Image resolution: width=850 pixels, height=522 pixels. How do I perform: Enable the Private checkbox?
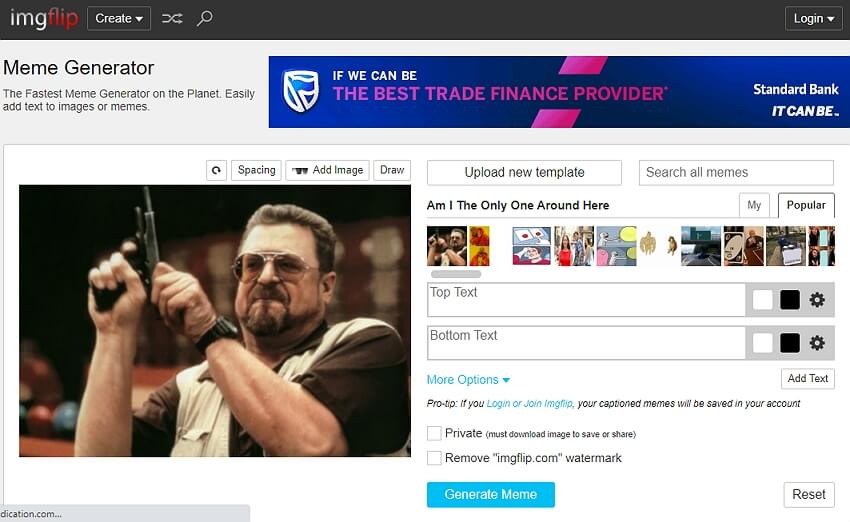point(434,433)
